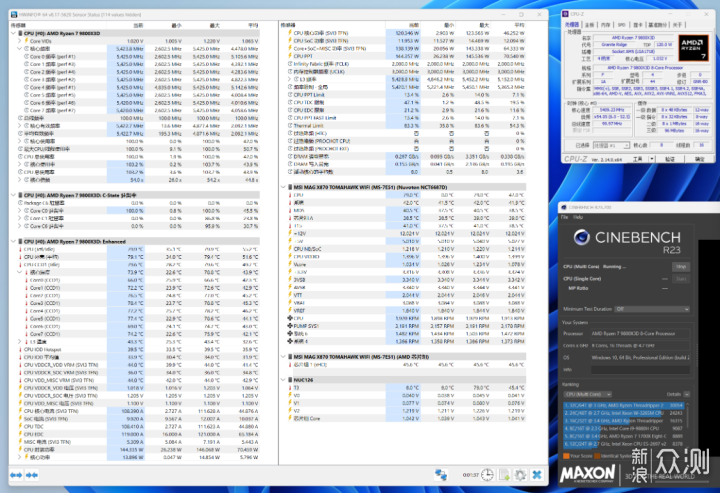Screen dimensions: 720x493
Task: Click chip icon beside MSI MAG X870 Nuvoton header
Action: pyautogui.click(x=290, y=187)
